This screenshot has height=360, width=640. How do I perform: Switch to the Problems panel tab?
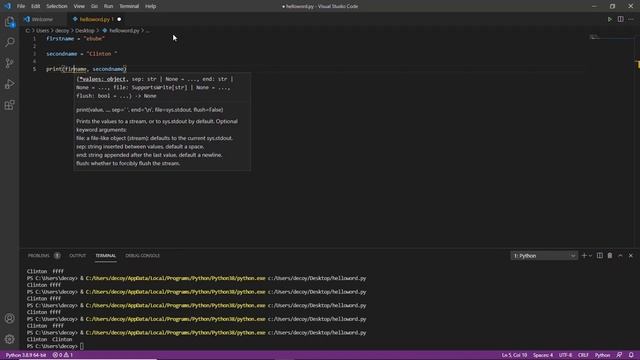click(x=38, y=256)
